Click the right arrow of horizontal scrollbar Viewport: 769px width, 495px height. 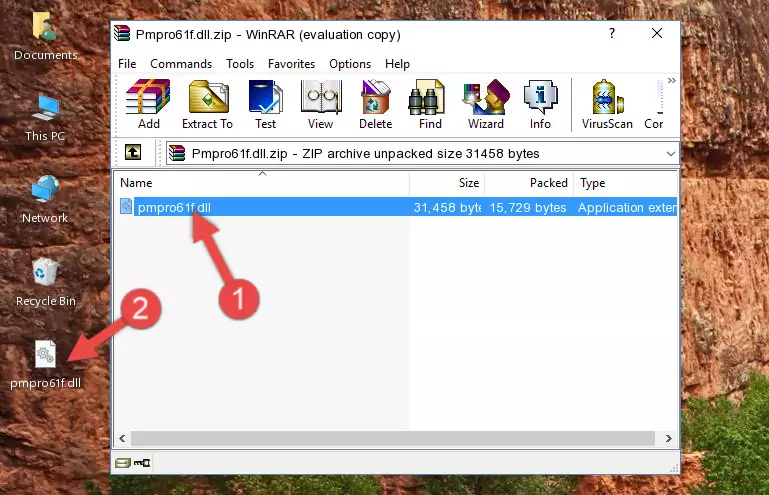[668, 439]
